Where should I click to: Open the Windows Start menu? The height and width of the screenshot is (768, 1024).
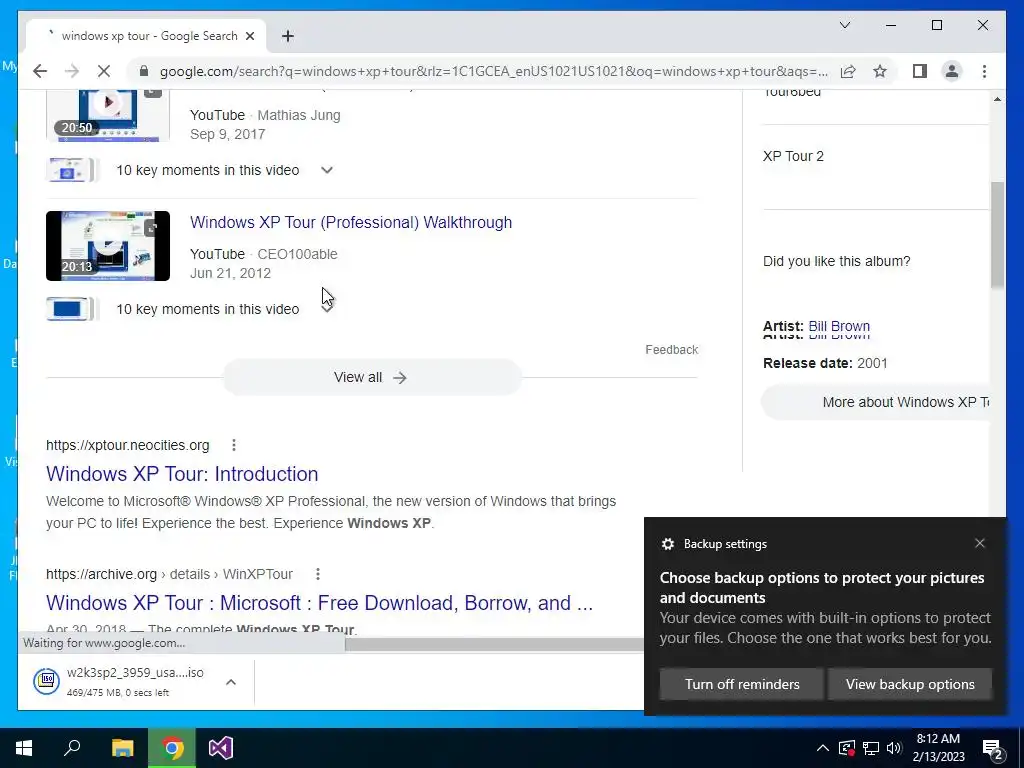click(x=24, y=748)
